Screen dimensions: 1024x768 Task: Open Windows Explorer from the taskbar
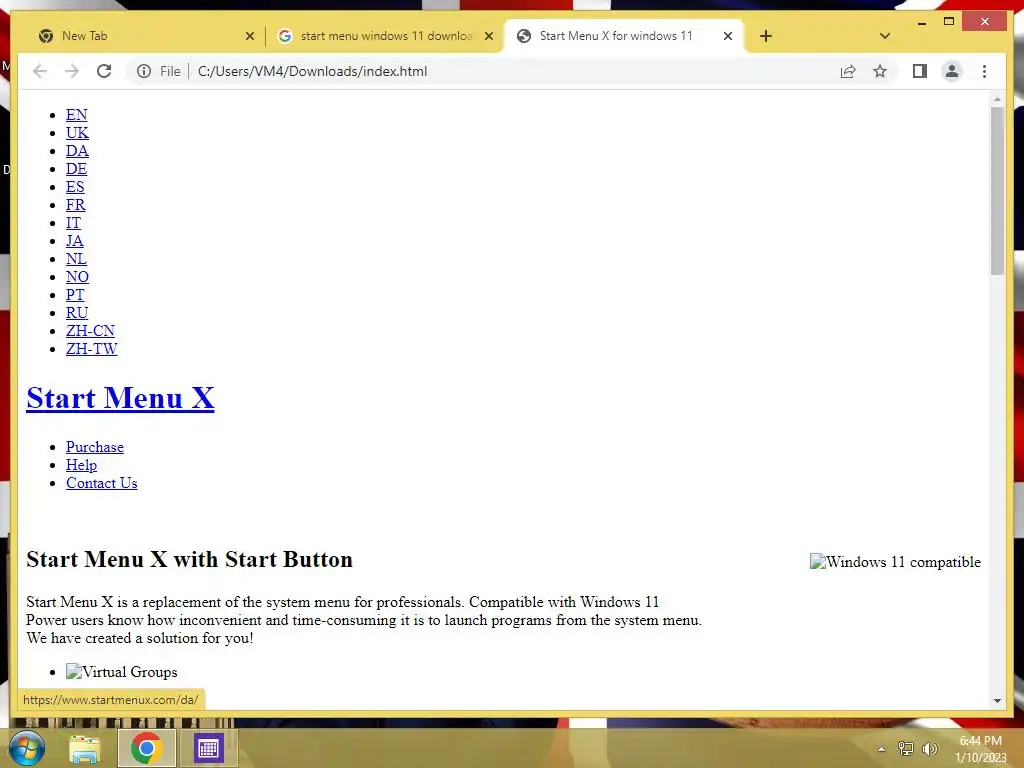click(85, 748)
